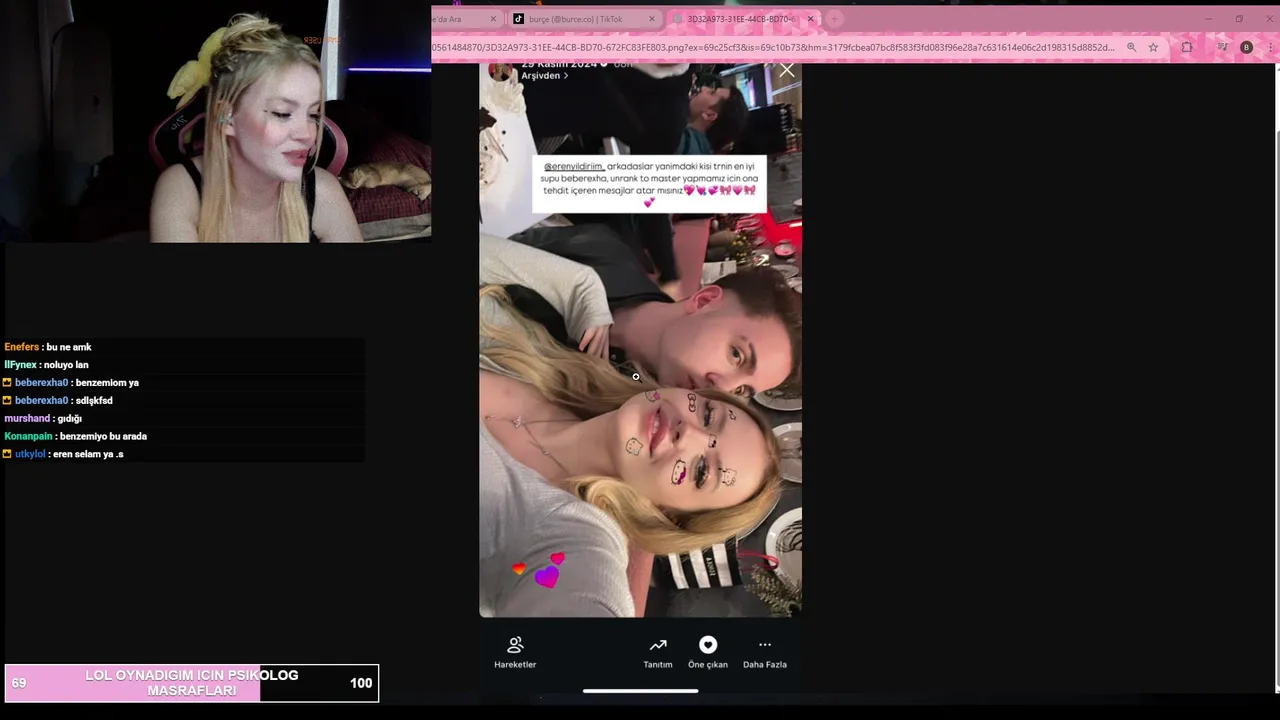The width and height of the screenshot is (1280, 720).
Task: Minimize the browser window
Action: [x=1208, y=19]
